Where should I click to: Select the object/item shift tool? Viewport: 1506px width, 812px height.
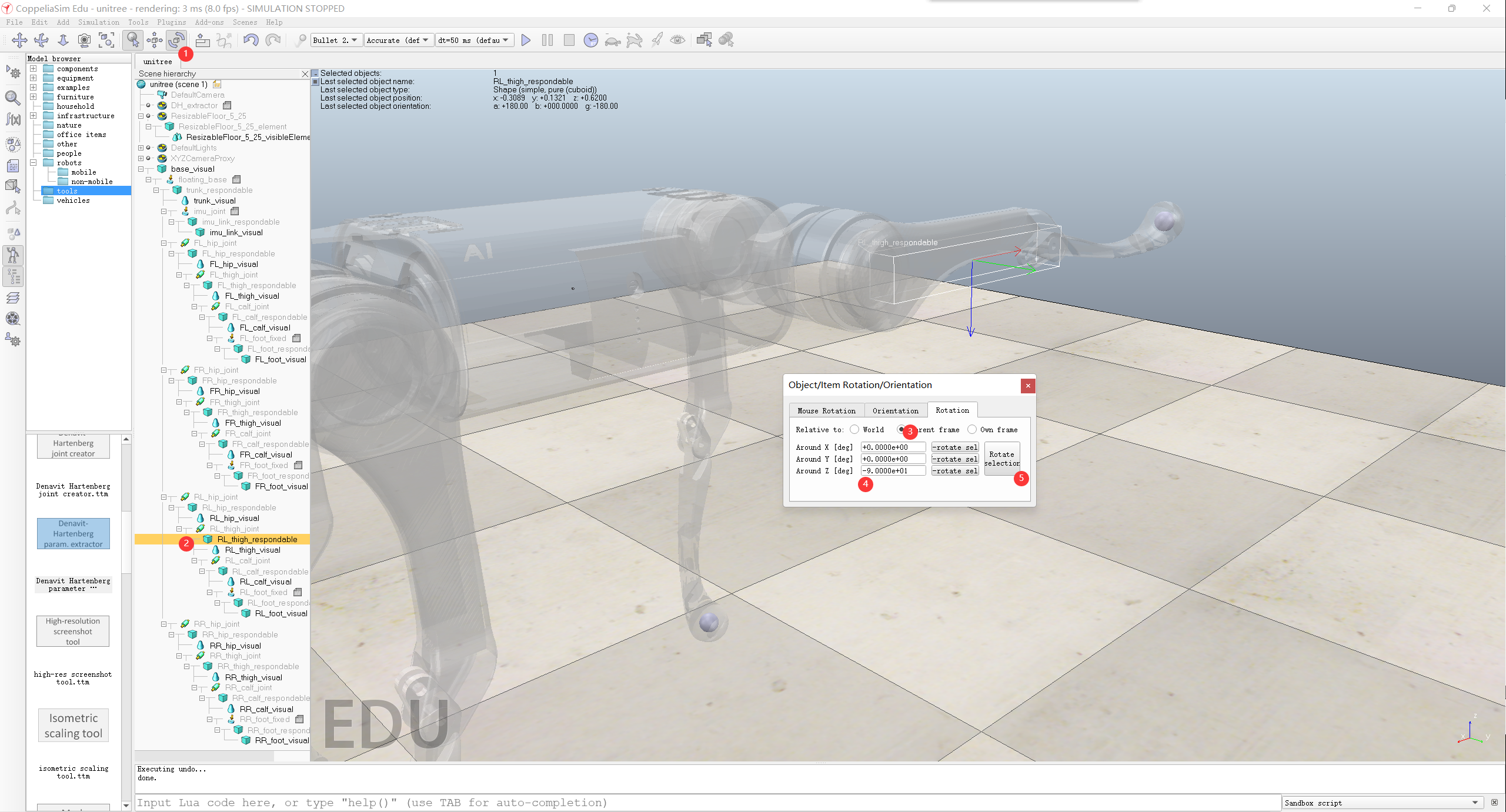tap(155, 40)
